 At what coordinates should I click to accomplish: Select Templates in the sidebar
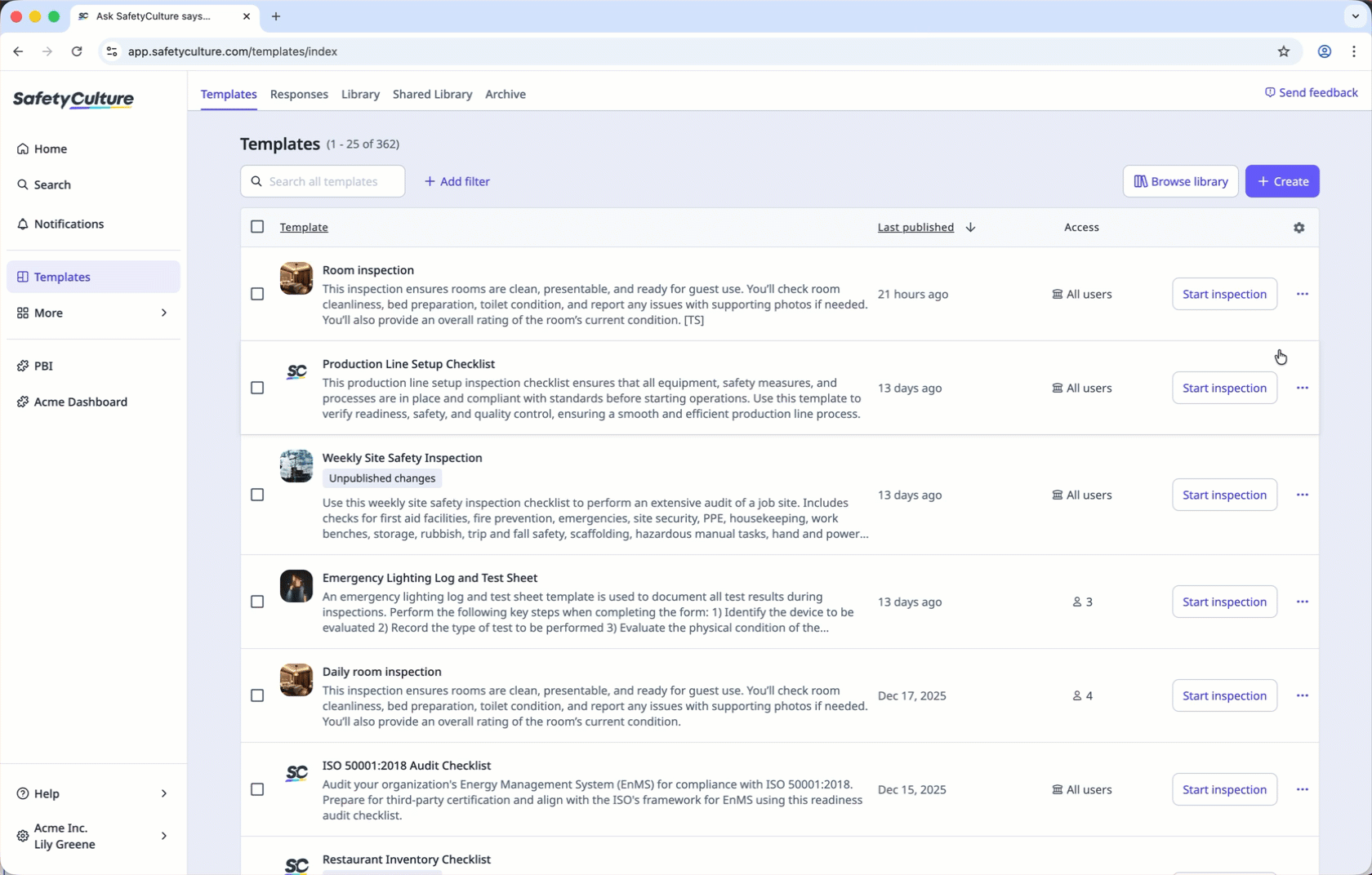93,277
